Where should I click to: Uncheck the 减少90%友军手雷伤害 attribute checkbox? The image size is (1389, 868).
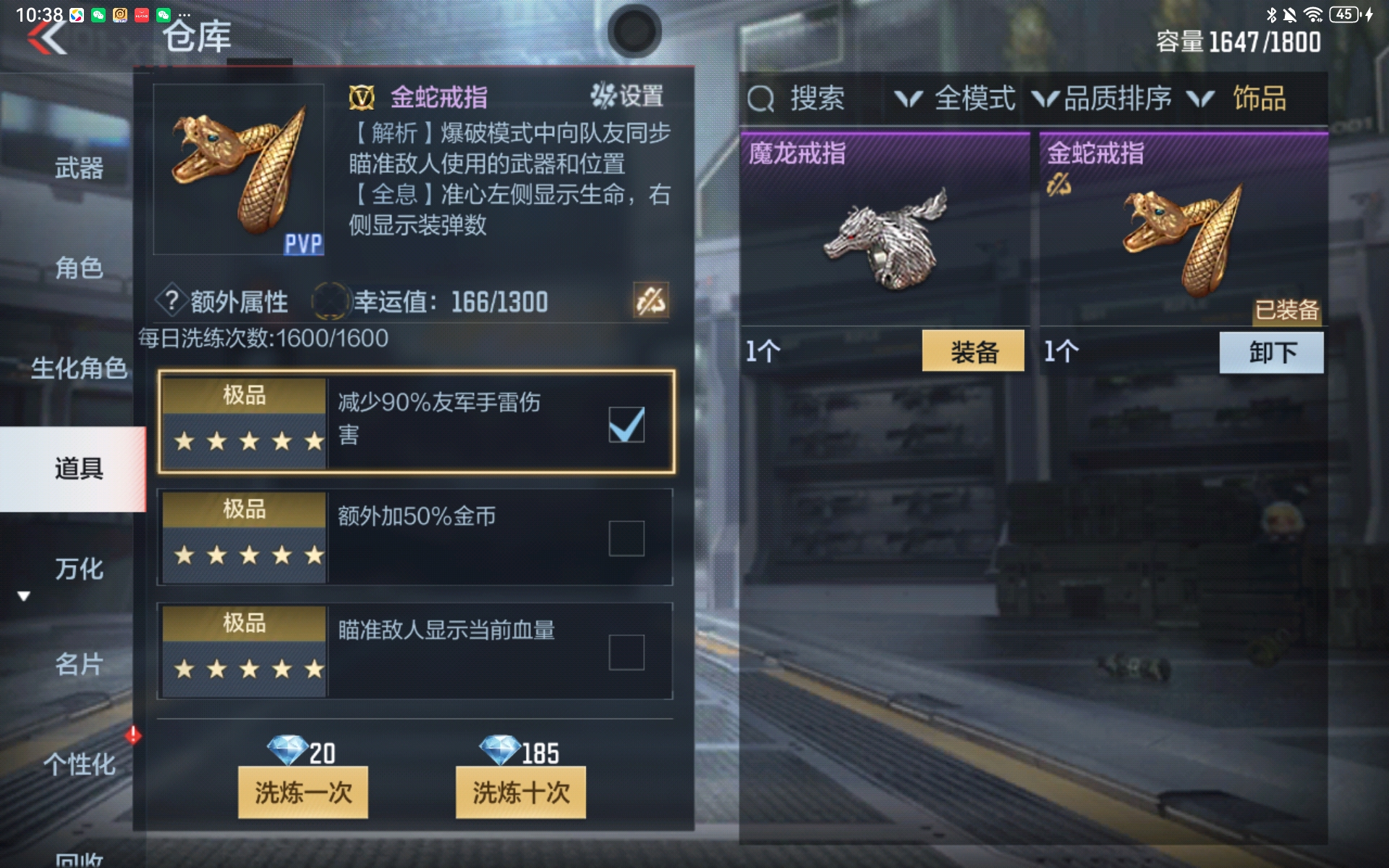pos(626,424)
